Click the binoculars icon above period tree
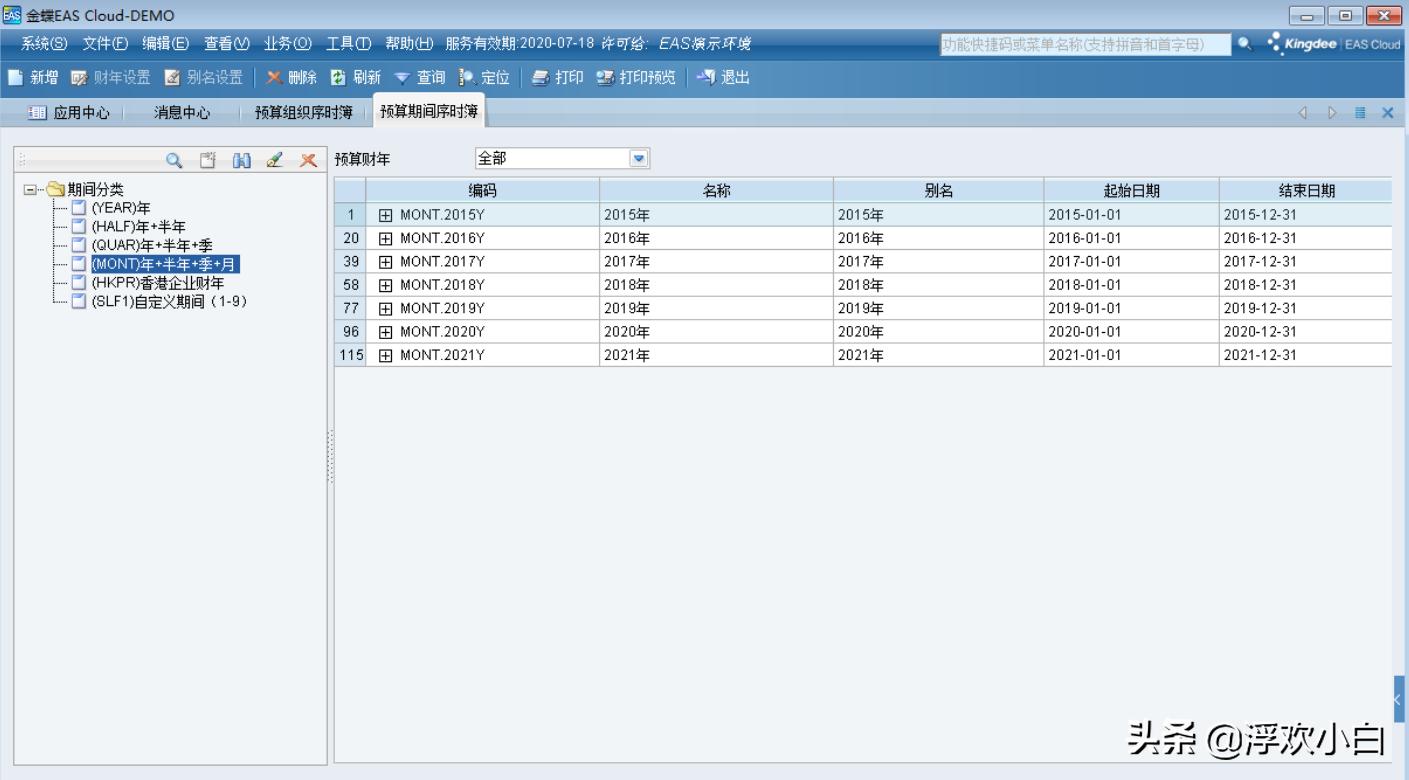This screenshot has height=780, width=1409. click(241, 160)
